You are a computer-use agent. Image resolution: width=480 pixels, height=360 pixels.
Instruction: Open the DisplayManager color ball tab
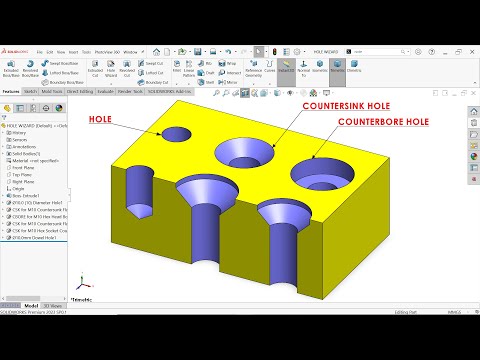[x=59, y=108]
